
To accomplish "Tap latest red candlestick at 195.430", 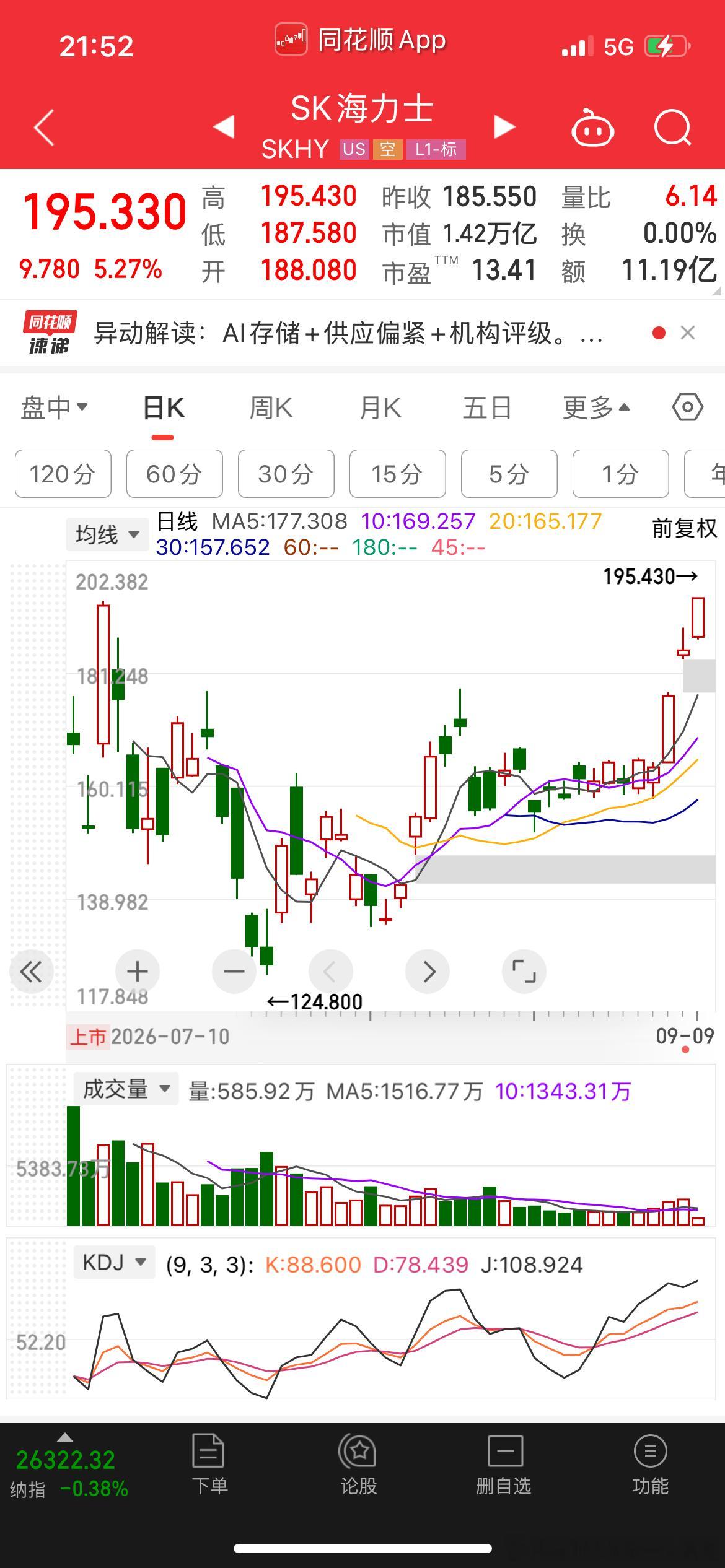I will click(698, 617).
